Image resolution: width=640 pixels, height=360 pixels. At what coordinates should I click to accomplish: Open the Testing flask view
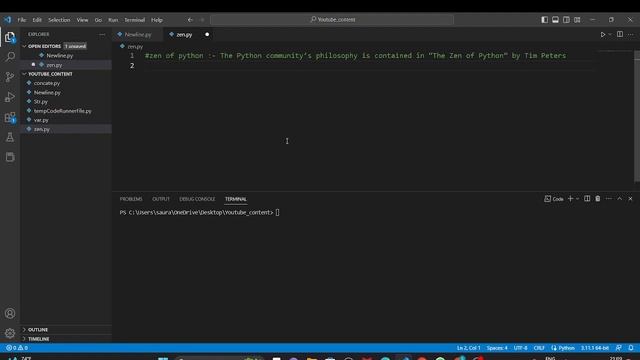[10, 137]
